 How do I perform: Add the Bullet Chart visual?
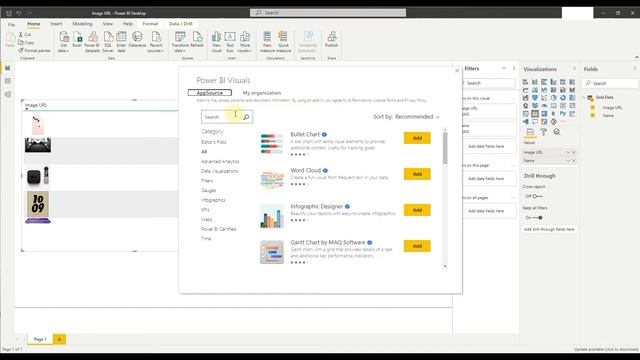(x=417, y=138)
